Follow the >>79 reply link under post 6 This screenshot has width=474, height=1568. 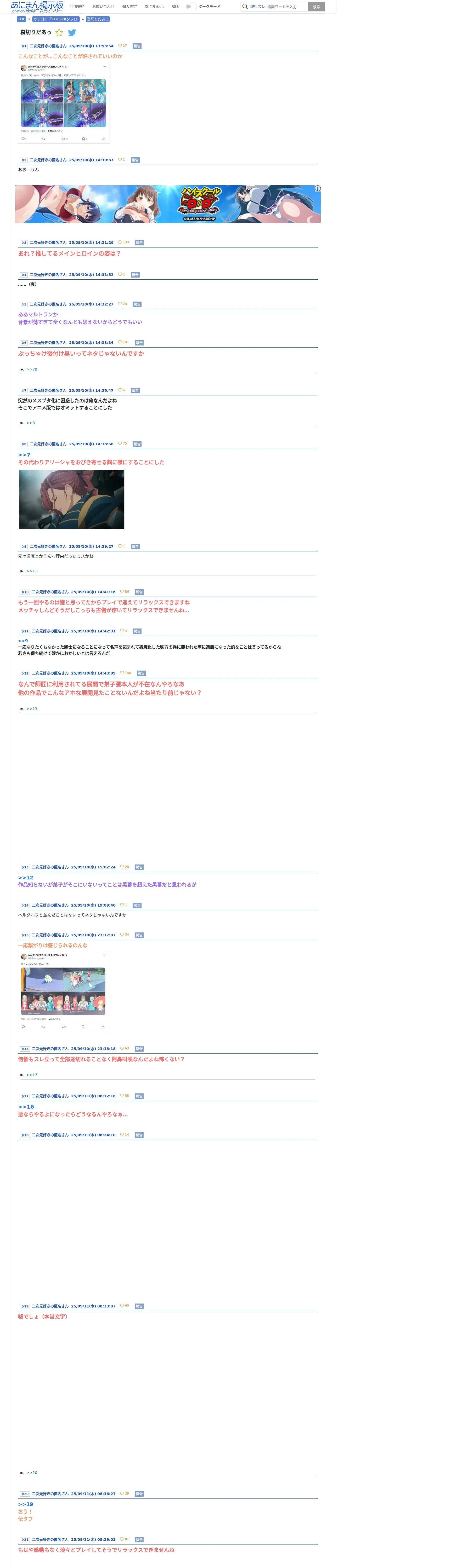[x=32, y=370]
